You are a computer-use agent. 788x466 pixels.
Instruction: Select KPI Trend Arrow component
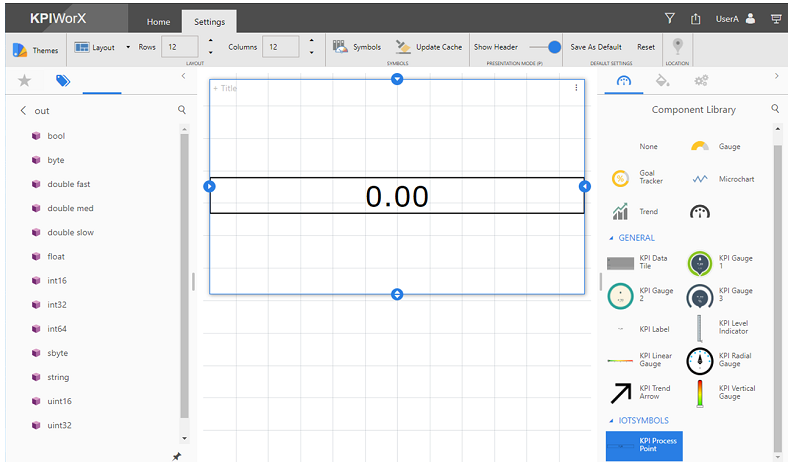(x=621, y=392)
